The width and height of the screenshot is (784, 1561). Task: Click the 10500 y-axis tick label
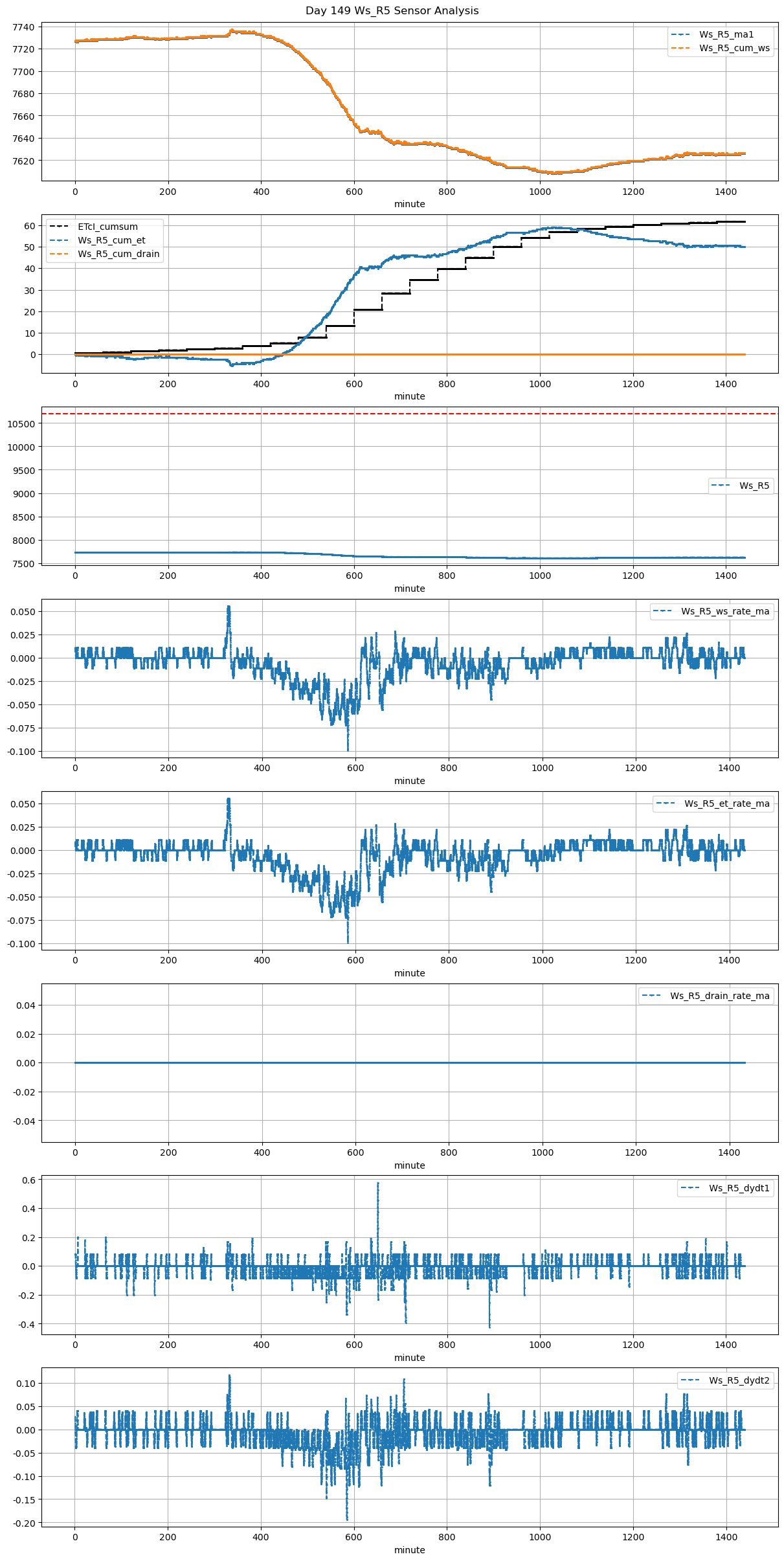coord(21,424)
